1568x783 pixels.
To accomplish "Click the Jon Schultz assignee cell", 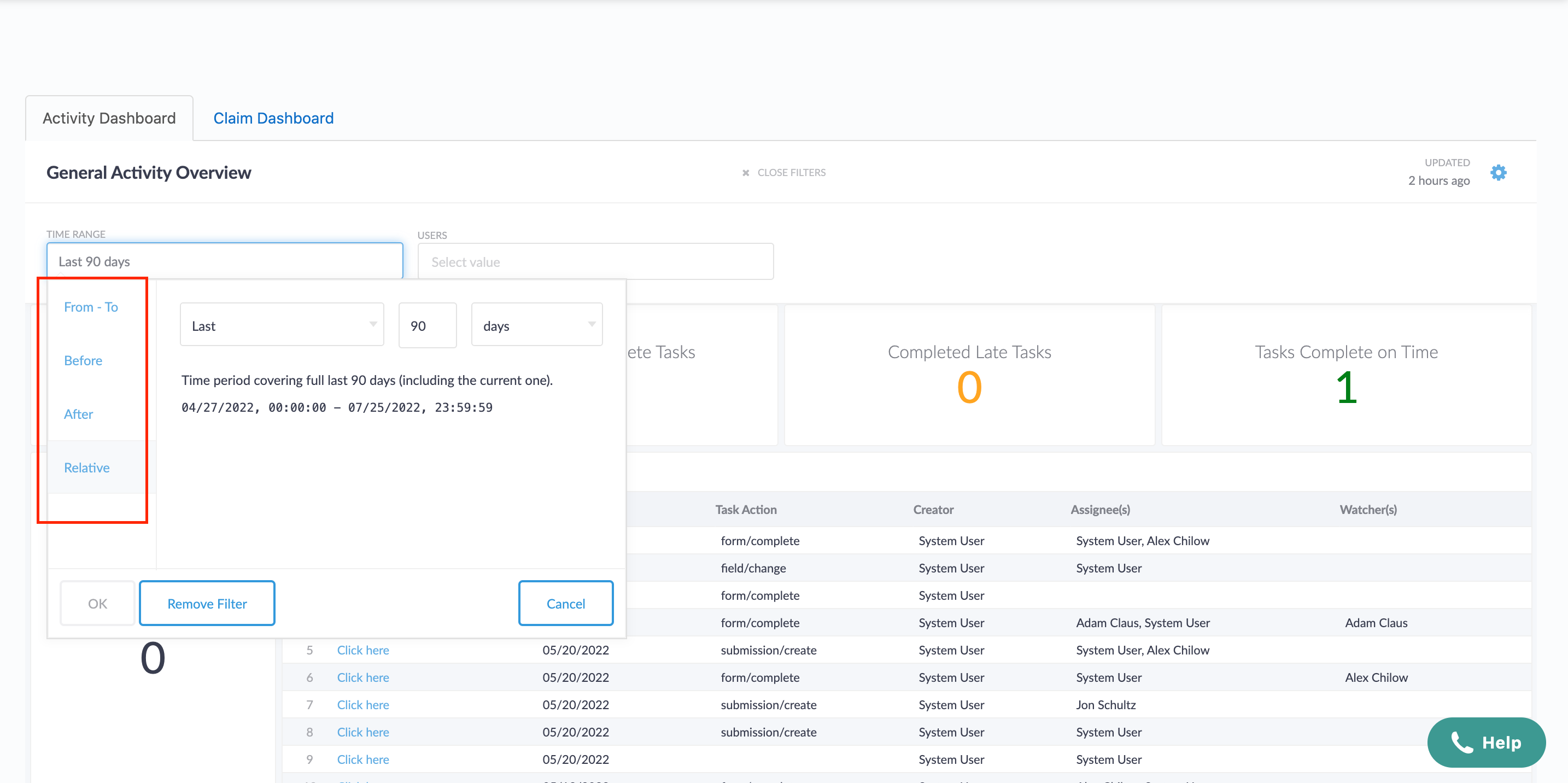I will tap(1105, 705).
